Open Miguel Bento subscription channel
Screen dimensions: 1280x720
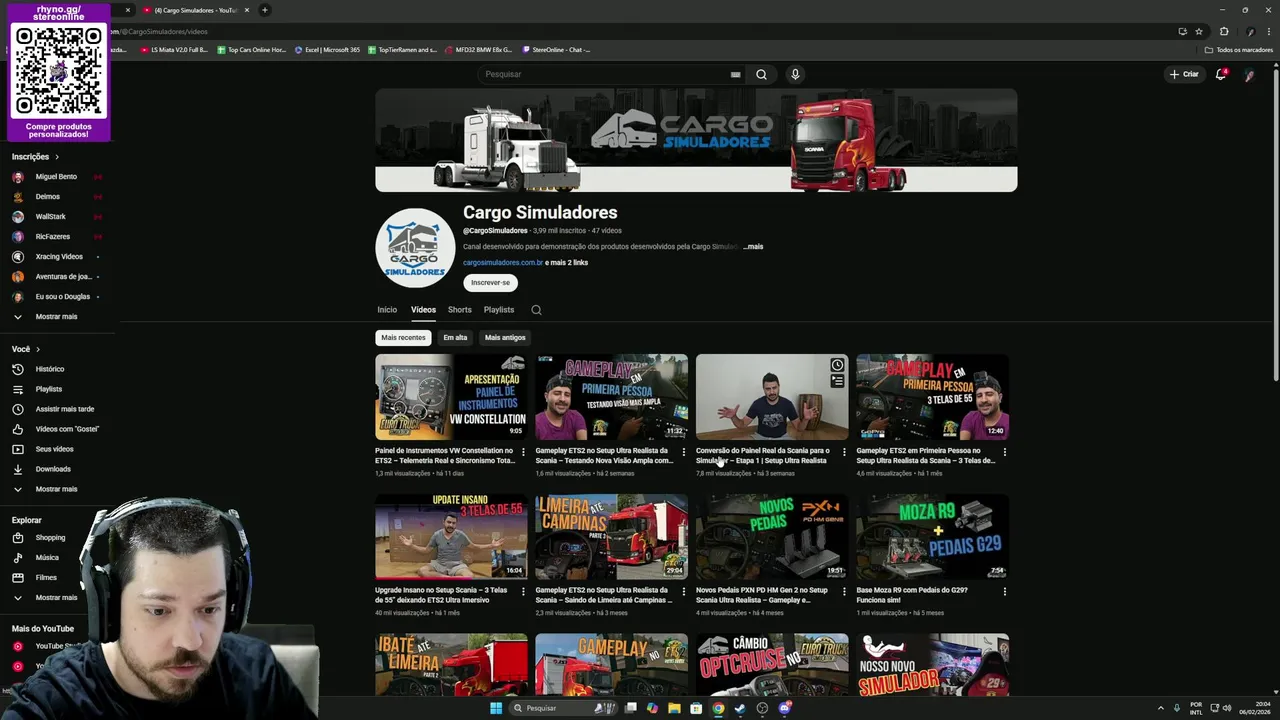[55, 176]
